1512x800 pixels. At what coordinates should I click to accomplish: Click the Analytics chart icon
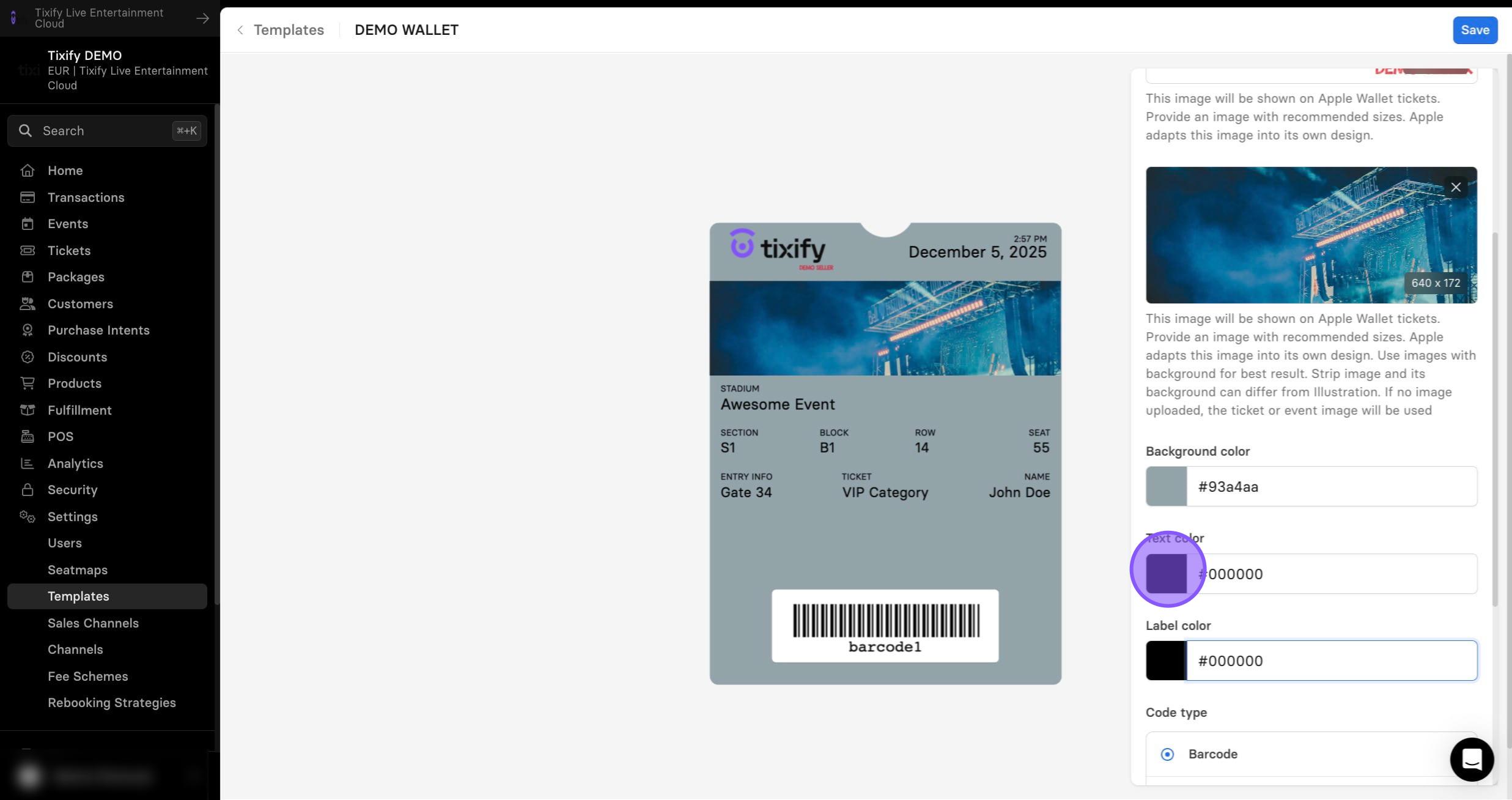(x=27, y=464)
